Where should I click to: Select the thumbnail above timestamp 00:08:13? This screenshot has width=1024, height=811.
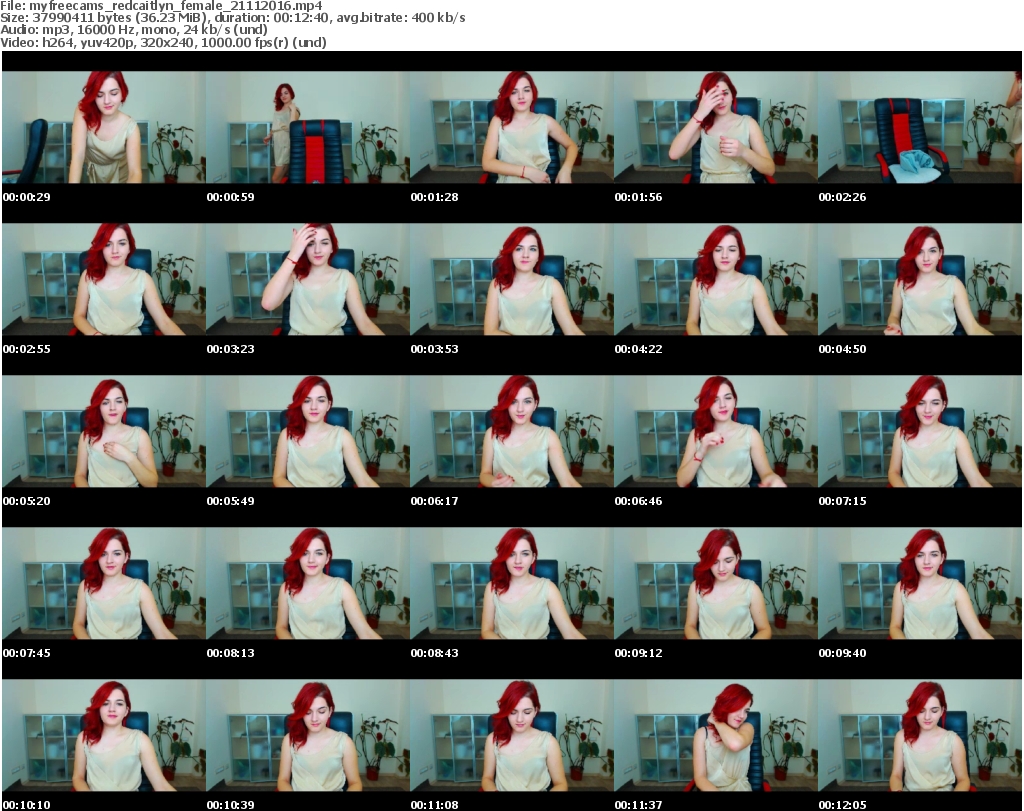(308, 584)
